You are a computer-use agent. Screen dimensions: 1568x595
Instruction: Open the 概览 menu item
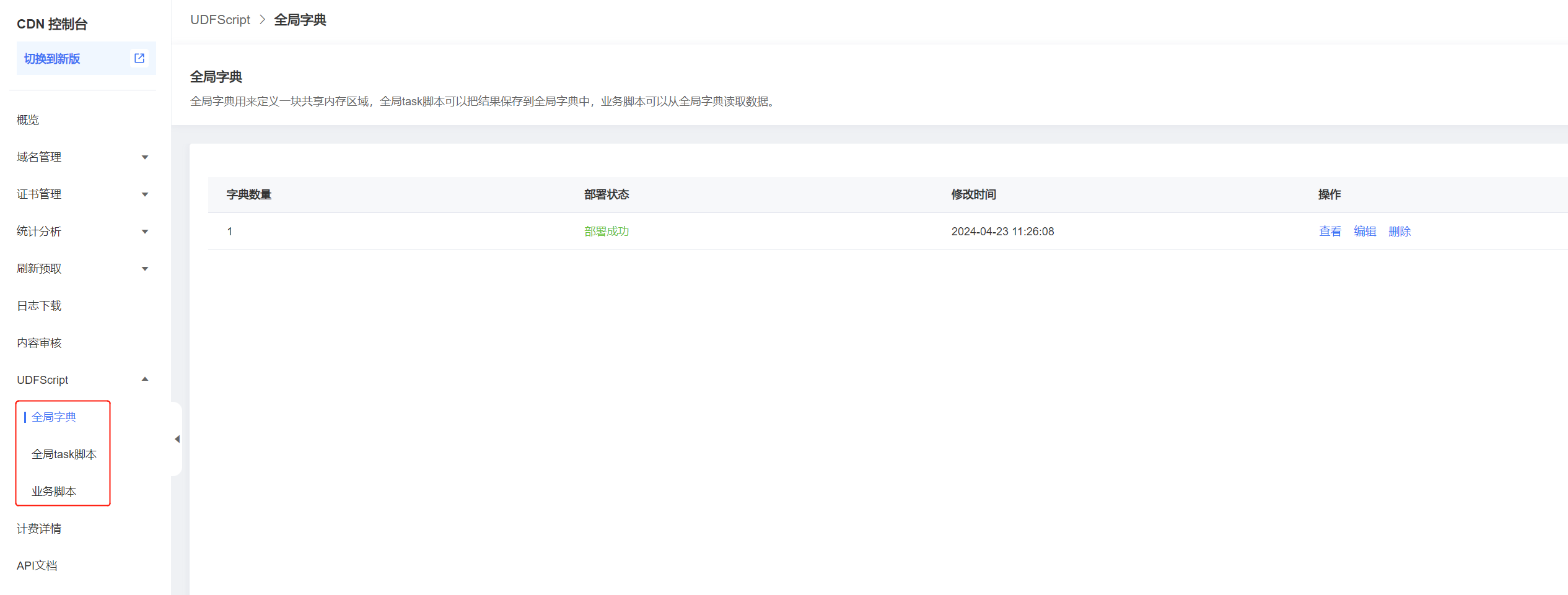coord(28,120)
